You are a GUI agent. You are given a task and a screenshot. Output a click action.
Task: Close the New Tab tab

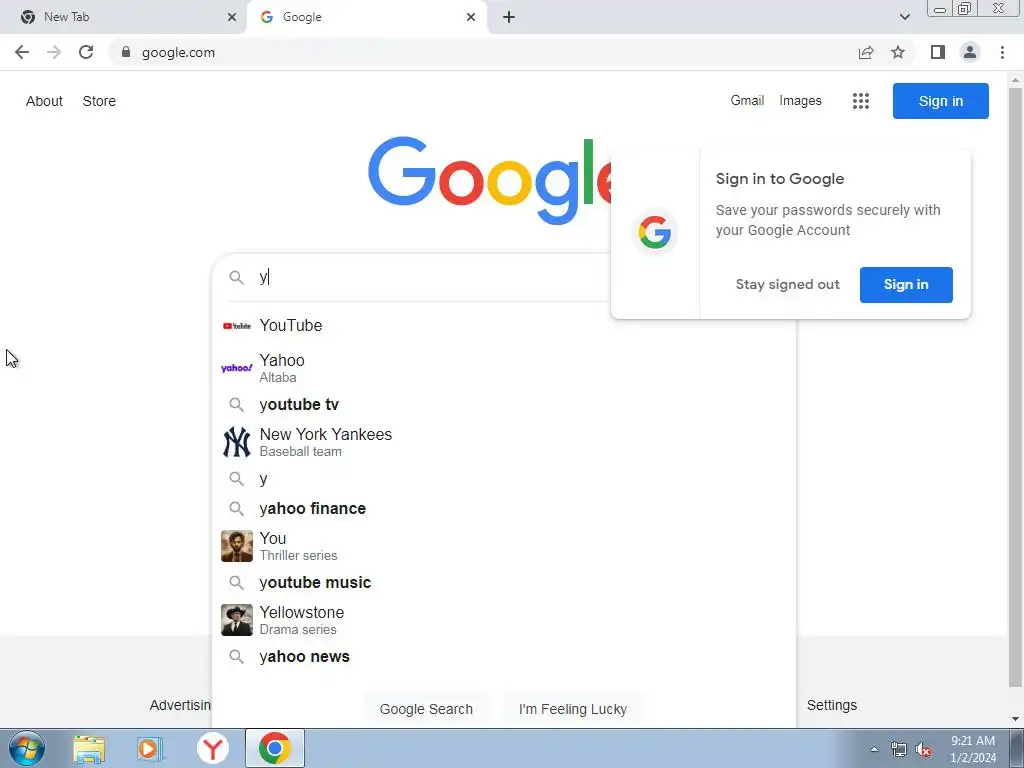[232, 17]
